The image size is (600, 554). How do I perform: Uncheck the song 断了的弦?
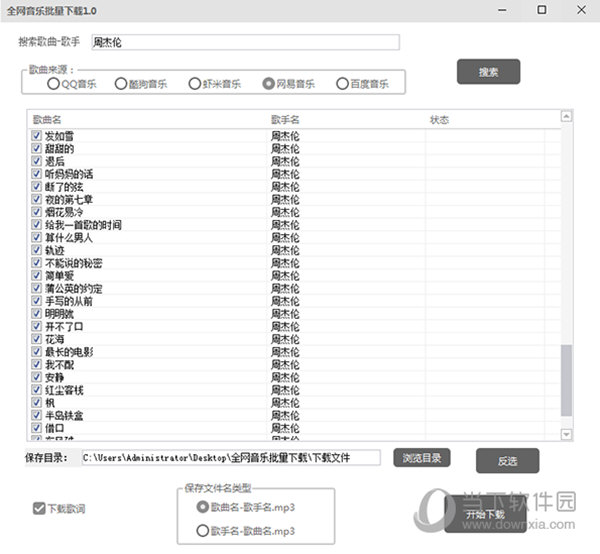36,186
